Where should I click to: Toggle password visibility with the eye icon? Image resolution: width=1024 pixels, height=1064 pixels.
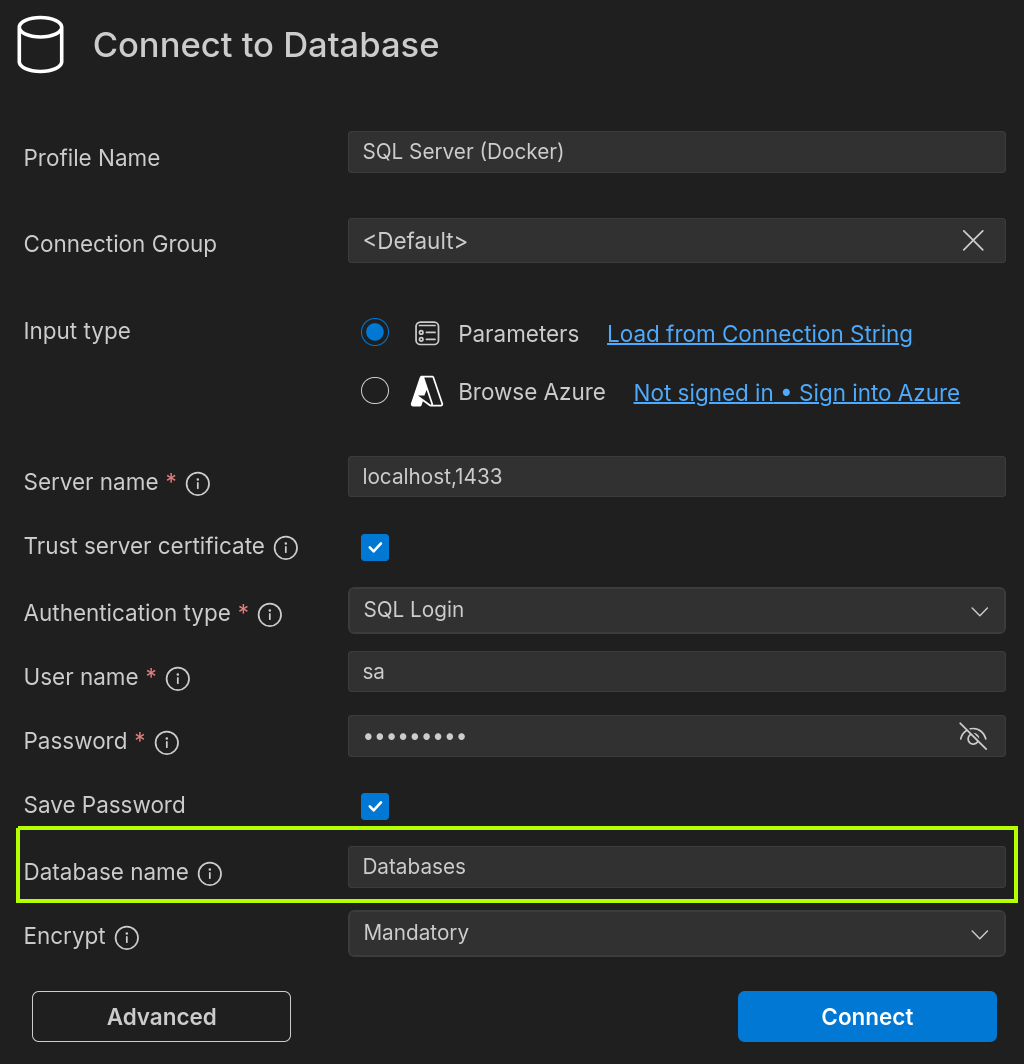click(x=972, y=736)
